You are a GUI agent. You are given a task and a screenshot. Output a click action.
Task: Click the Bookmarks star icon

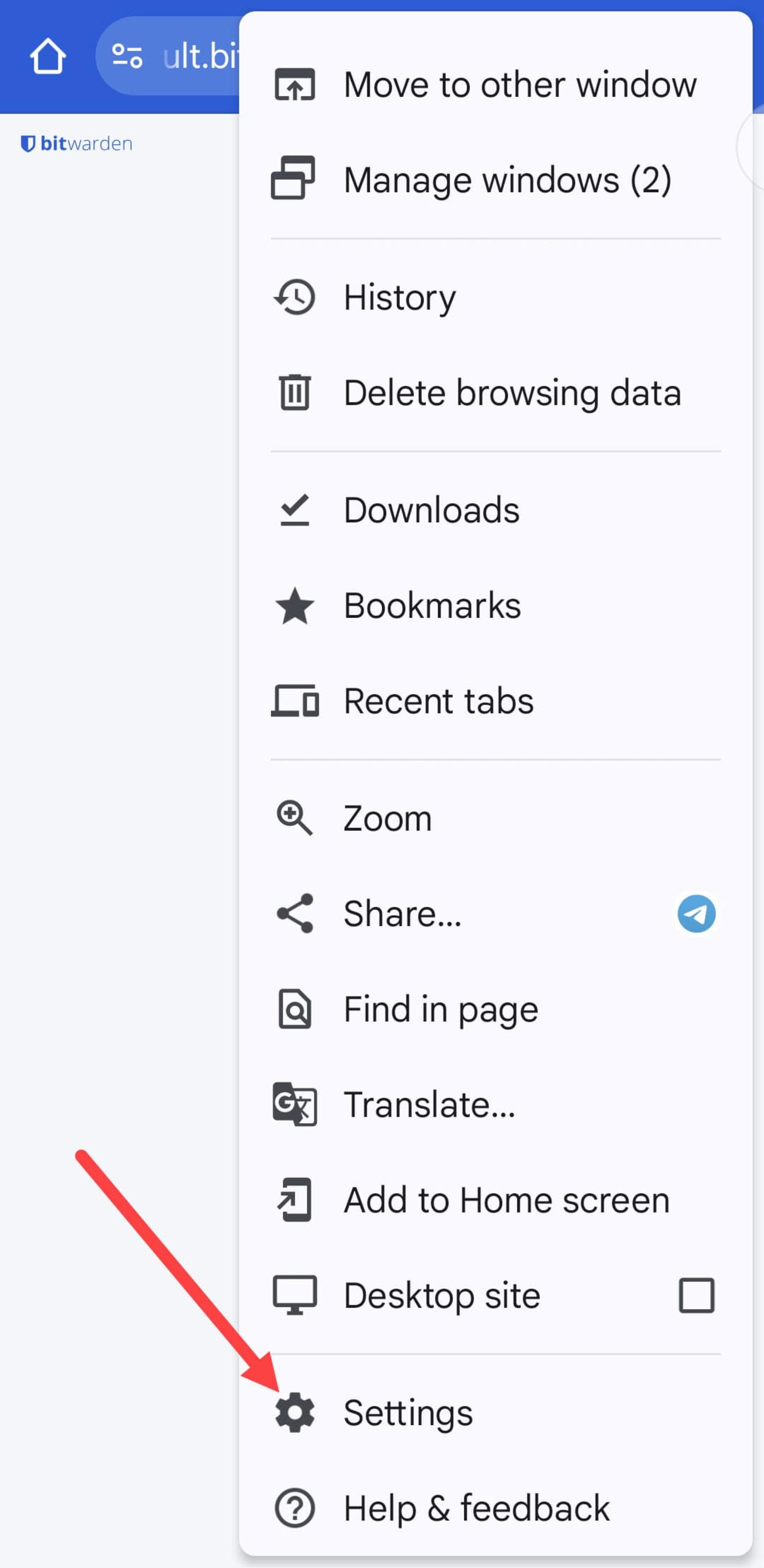pos(294,606)
